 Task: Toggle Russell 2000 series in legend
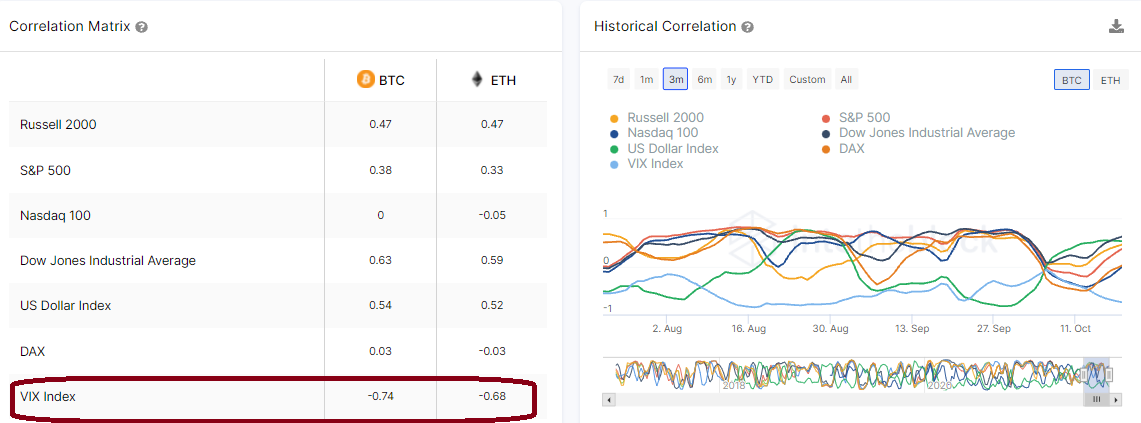pos(657,118)
